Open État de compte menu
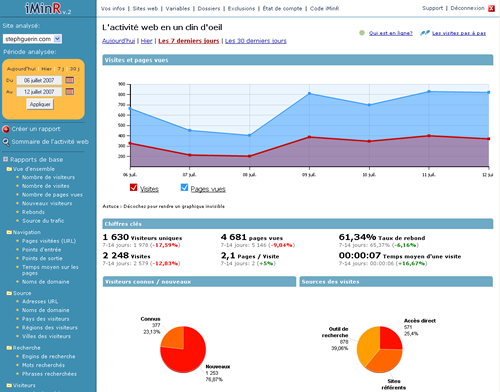This screenshot has width=500, height=392. (282, 9)
